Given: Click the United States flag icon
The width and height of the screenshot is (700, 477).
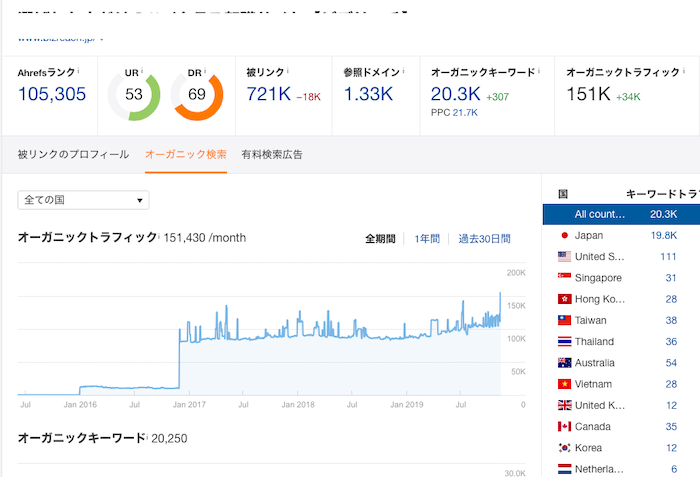Looking at the screenshot, I should click(564, 256).
